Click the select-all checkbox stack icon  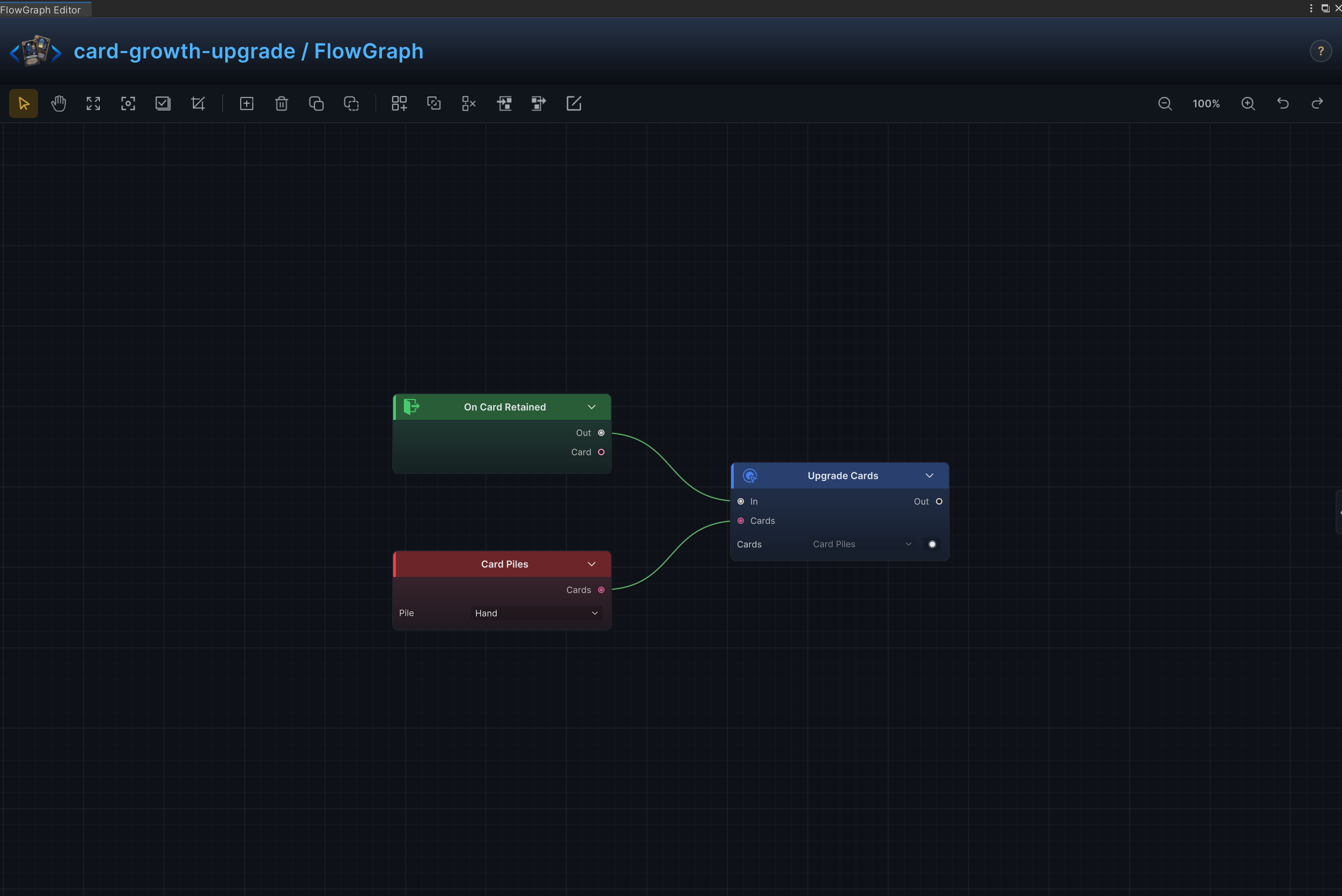tap(163, 103)
